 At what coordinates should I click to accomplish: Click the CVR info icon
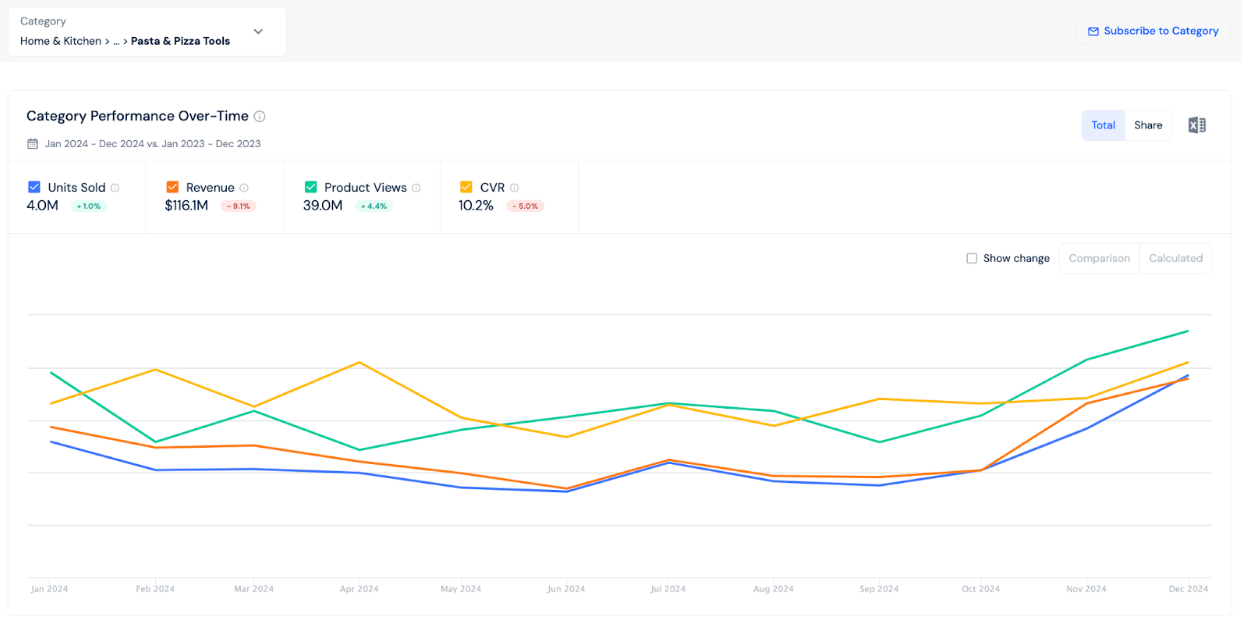pos(513,187)
